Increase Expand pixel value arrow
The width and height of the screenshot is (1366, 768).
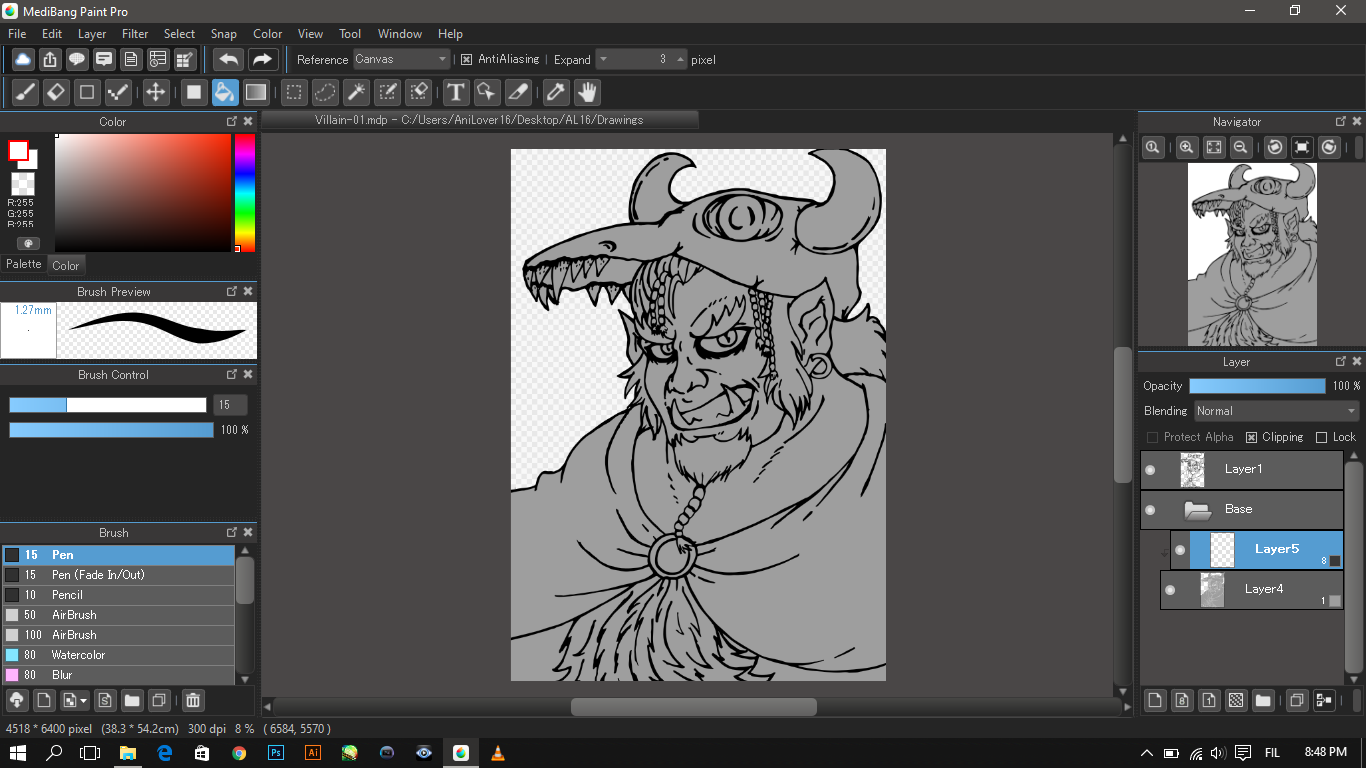681,59
